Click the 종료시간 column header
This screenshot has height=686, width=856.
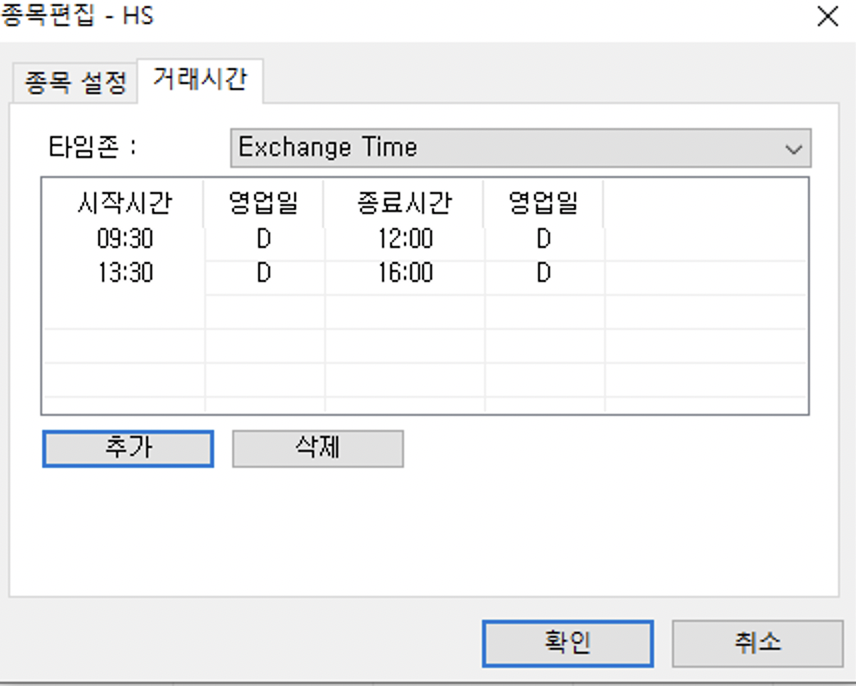coord(405,204)
